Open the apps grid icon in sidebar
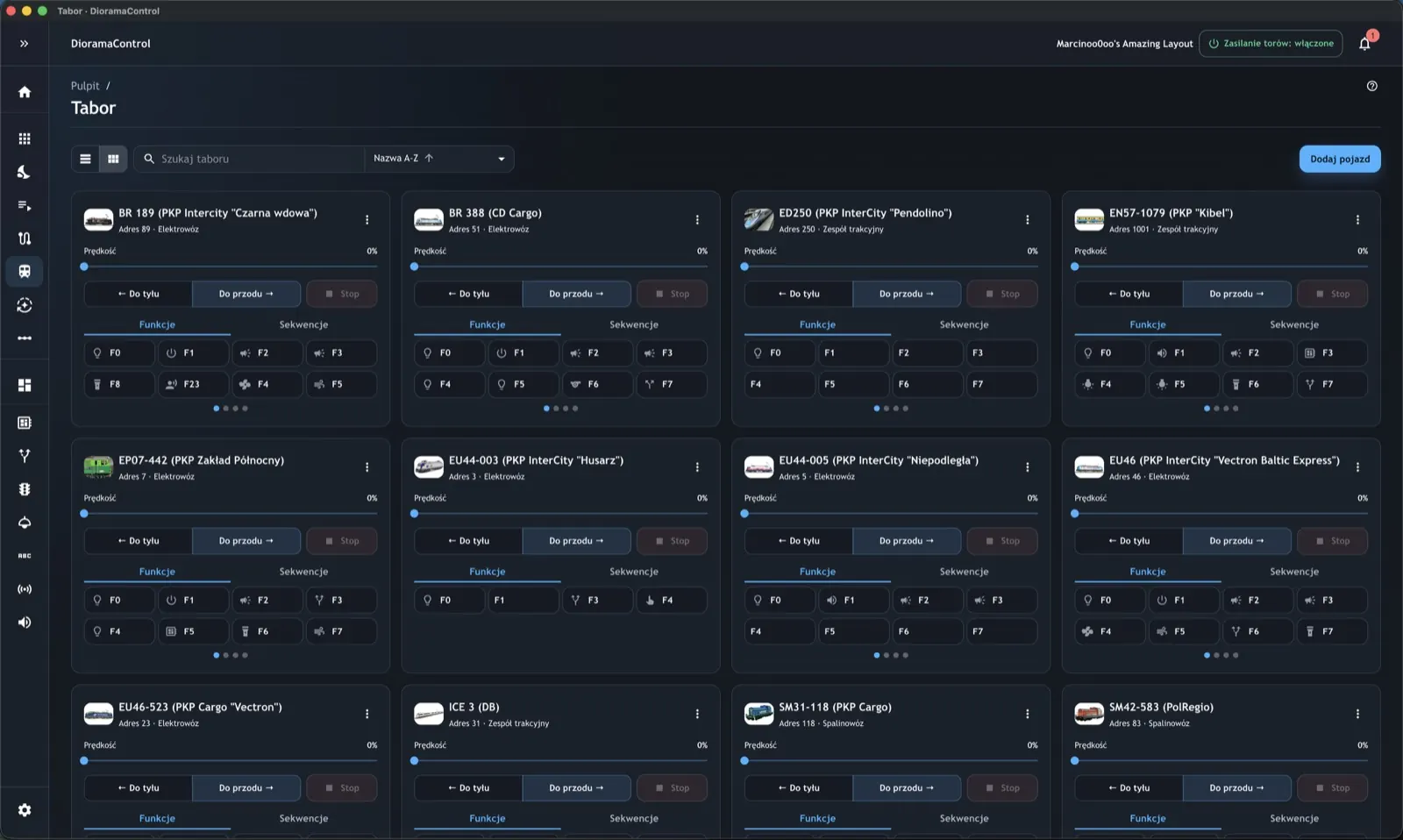1403x840 pixels. (x=25, y=139)
